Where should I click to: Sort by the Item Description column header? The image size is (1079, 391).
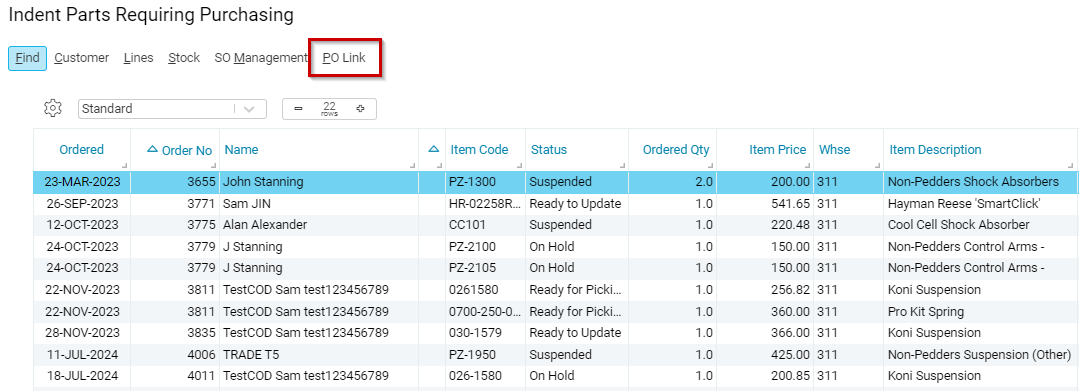[x=935, y=149]
